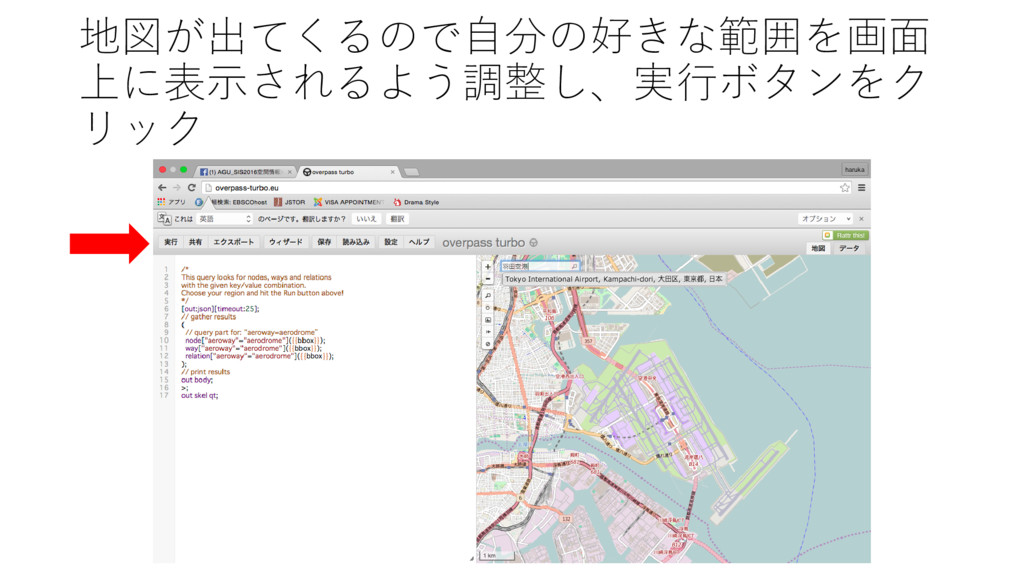Open the エクスポート export menu
This screenshot has height=576, width=1024.
point(233,242)
